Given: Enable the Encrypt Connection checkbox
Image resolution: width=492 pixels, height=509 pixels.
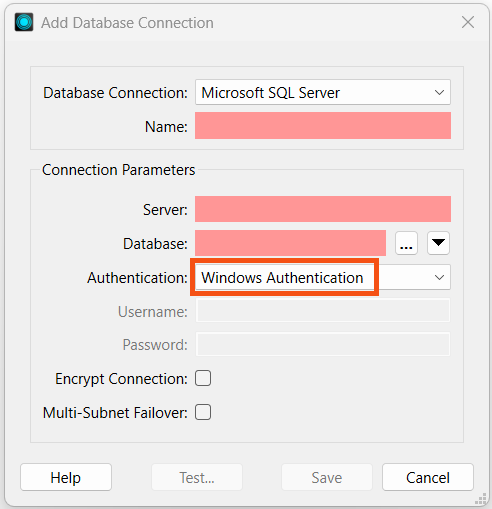Looking at the screenshot, I should point(203,378).
